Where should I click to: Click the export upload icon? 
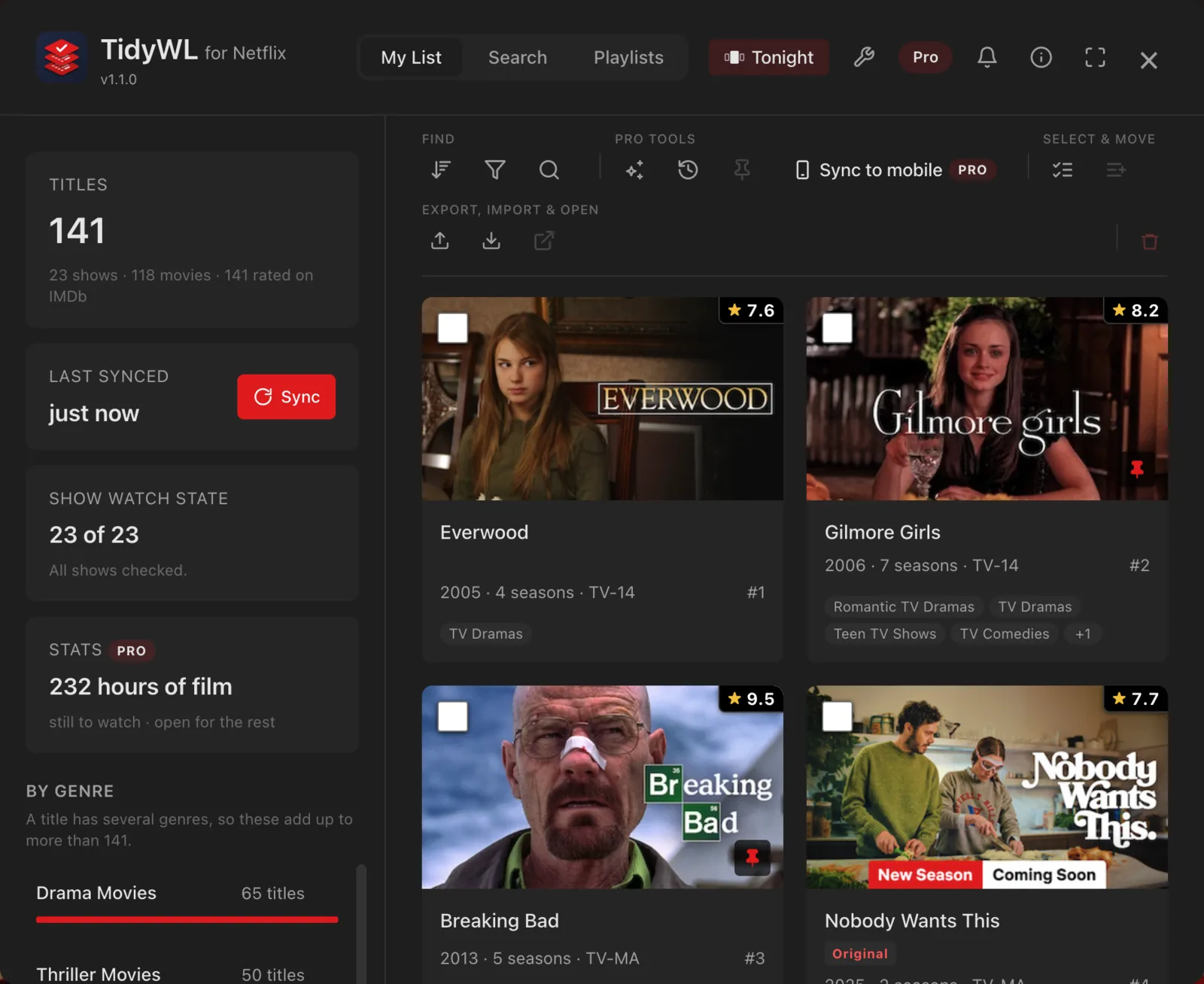pyautogui.click(x=440, y=241)
